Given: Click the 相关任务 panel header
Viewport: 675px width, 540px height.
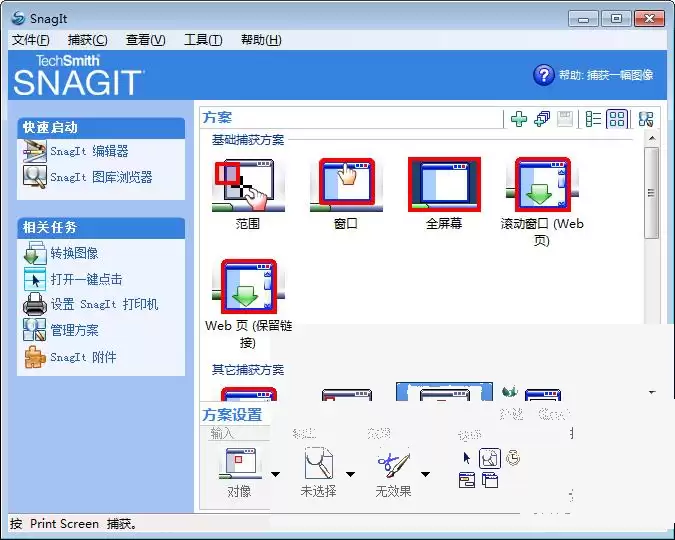Looking at the screenshot, I should click(x=101, y=227).
